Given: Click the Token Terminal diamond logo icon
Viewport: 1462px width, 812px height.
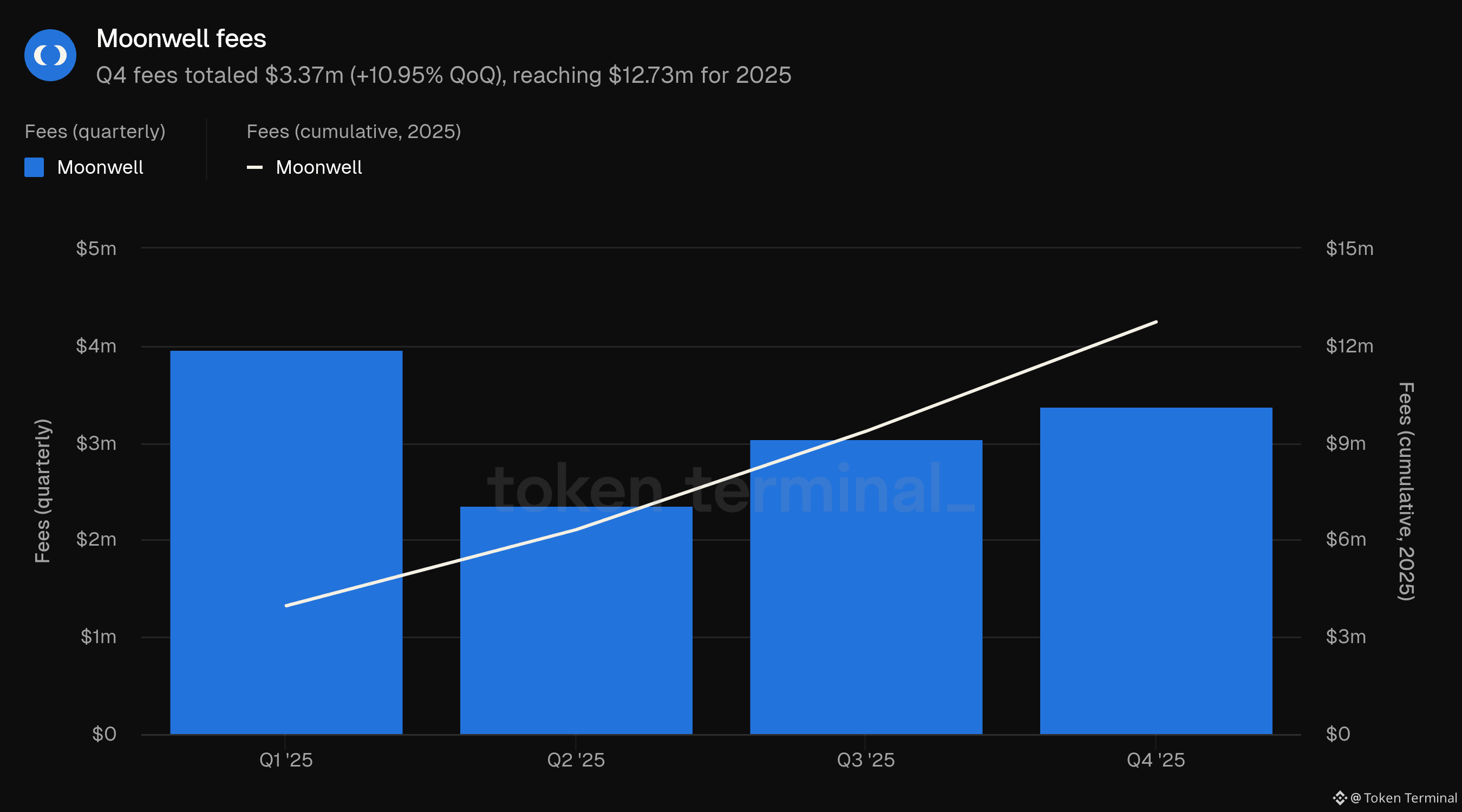Looking at the screenshot, I should (1340, 798).
